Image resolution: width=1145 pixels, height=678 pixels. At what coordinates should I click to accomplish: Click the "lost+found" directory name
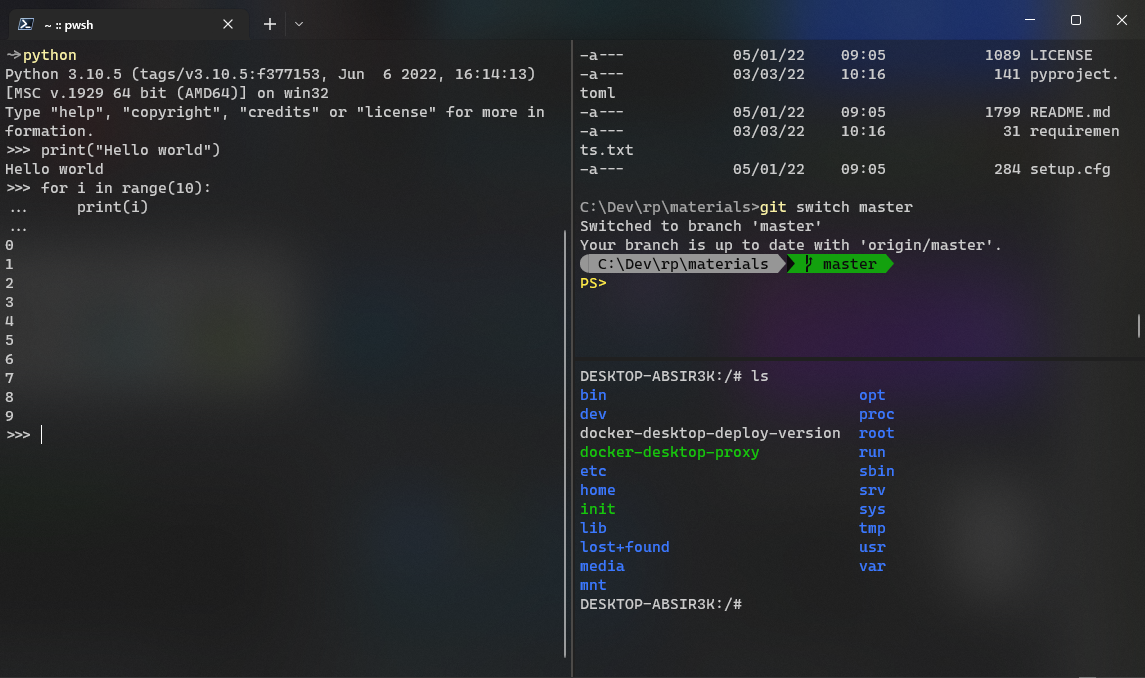(x=624, y=547)
